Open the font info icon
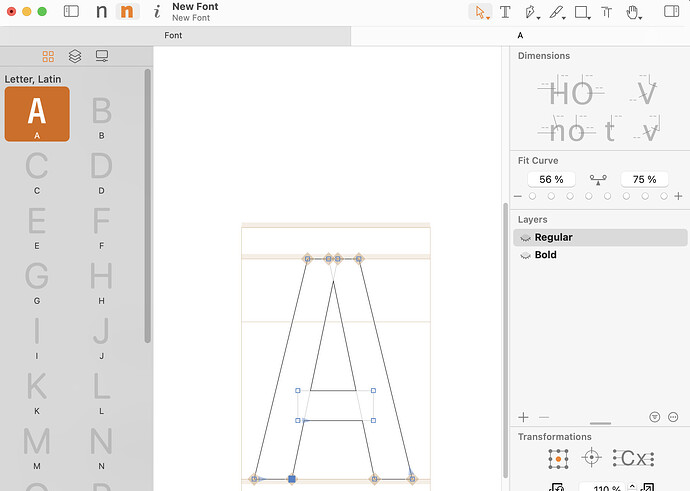Viewport: 690px width, 491px height. (157, 12)
